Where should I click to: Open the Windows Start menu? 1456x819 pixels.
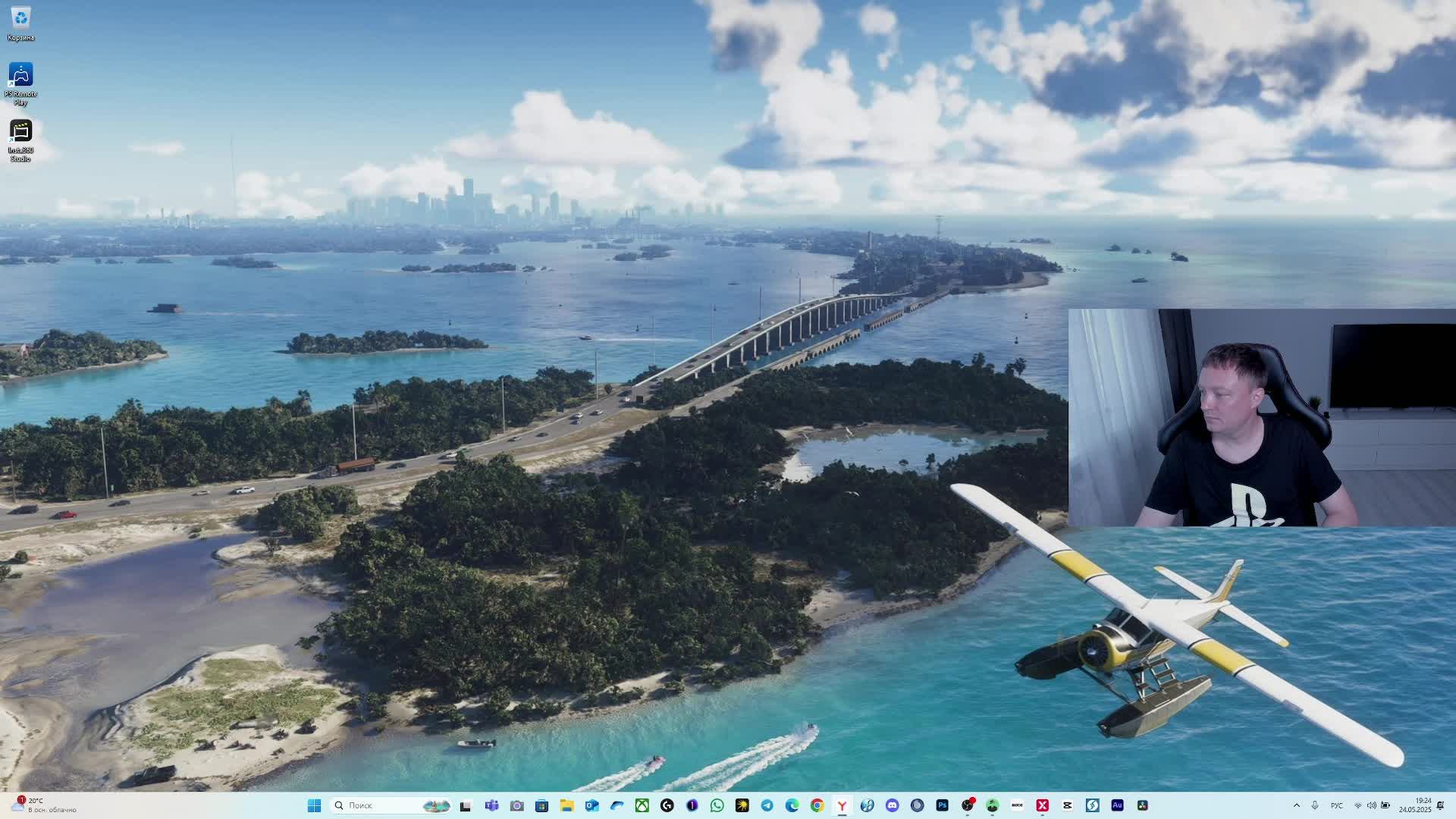[x=314, y=805]
